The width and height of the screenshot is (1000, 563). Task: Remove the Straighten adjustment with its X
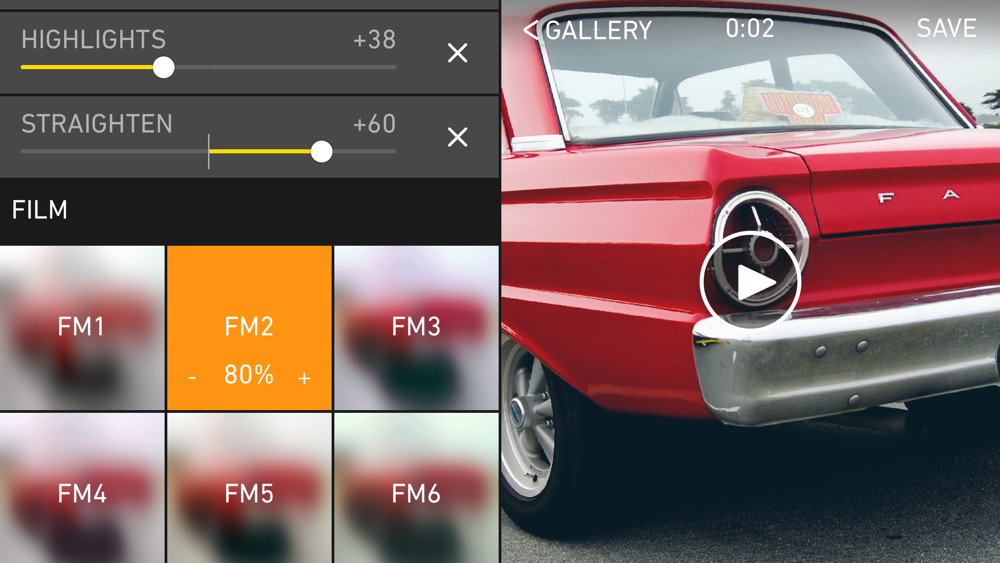coord(457,137)
